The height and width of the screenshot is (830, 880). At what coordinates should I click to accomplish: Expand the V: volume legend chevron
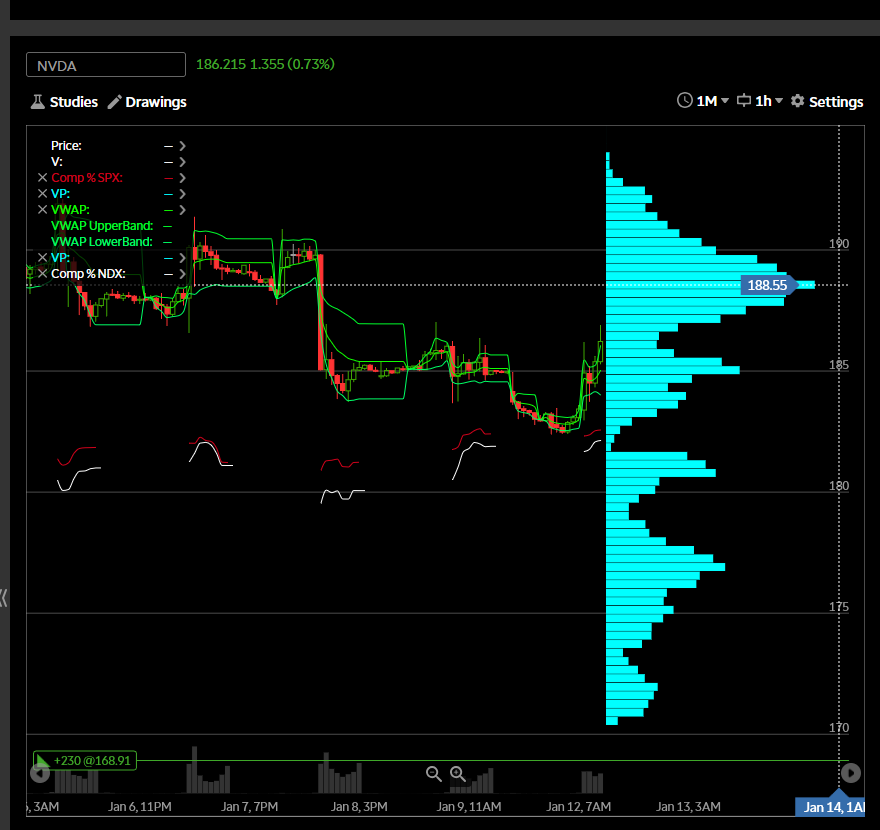click(183, 162)
